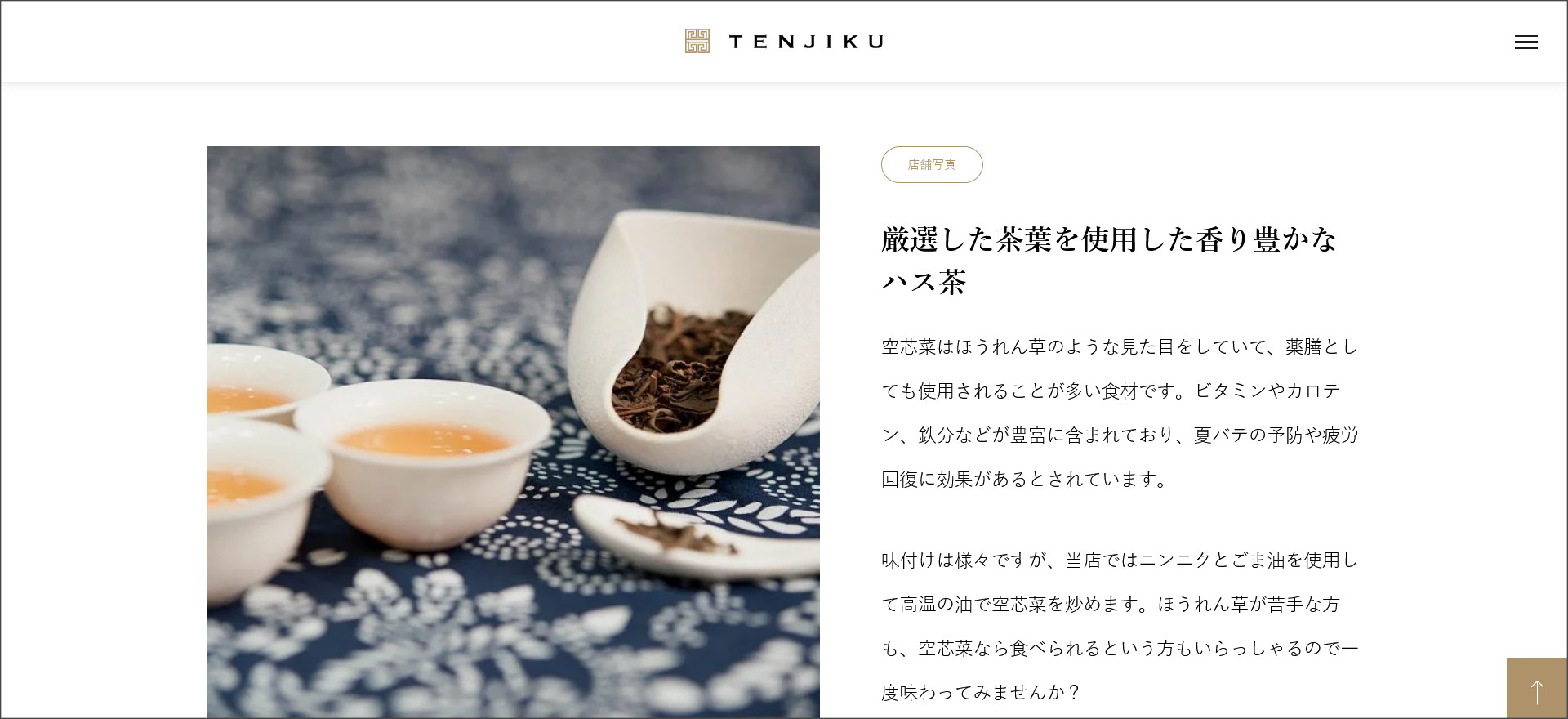Image resolution: width=1568 pixels, height=719 pixels.
Task: Click the back-to-top arrow button
Action: pyautogui.click(x=1537, y=688)
